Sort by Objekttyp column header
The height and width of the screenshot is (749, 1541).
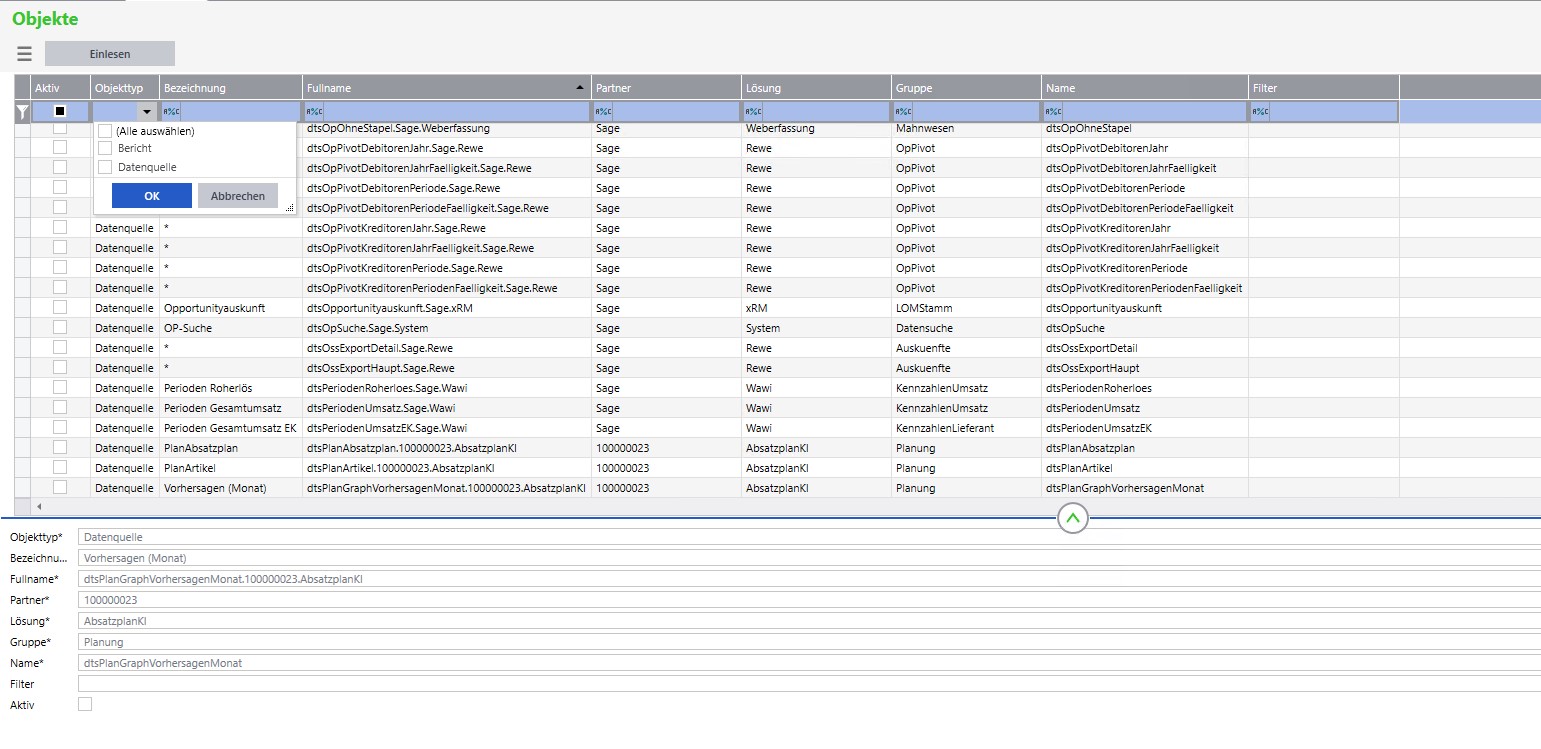tap(125, 88)
